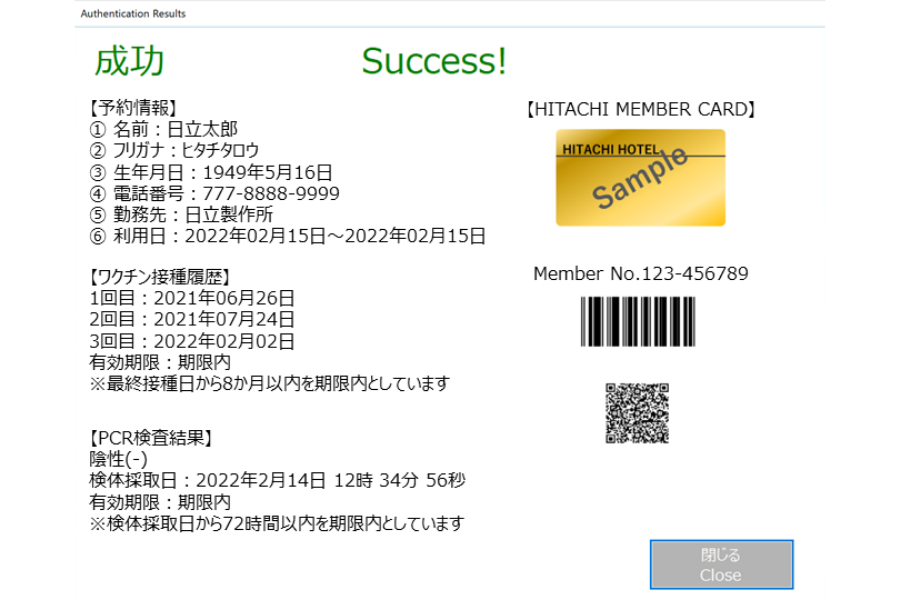Select the name line 名前：日立太郎

(x=164, y=129)
